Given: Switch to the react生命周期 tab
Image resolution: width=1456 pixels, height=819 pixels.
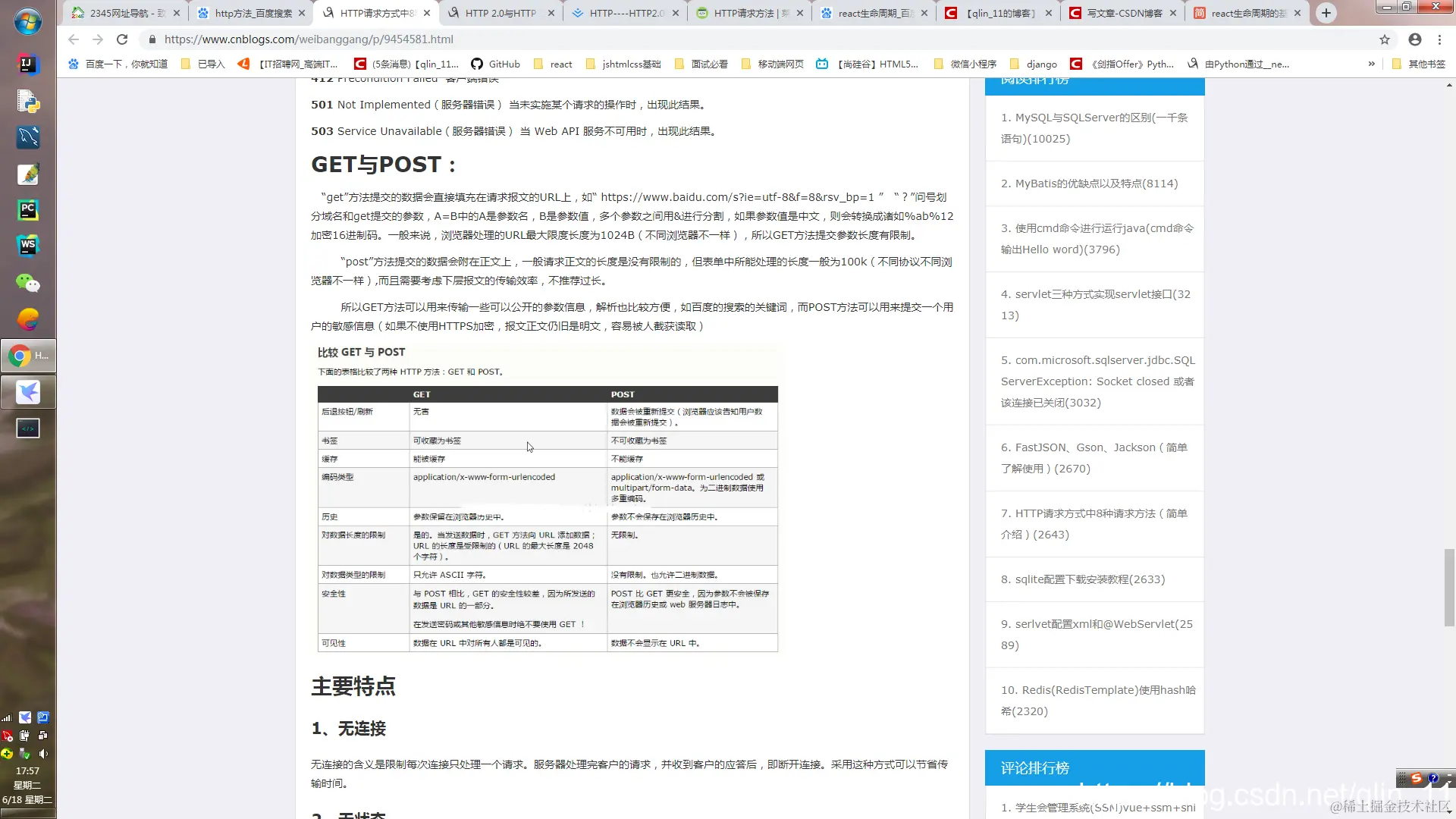Looking at the screenshot, I should [872, 13].
